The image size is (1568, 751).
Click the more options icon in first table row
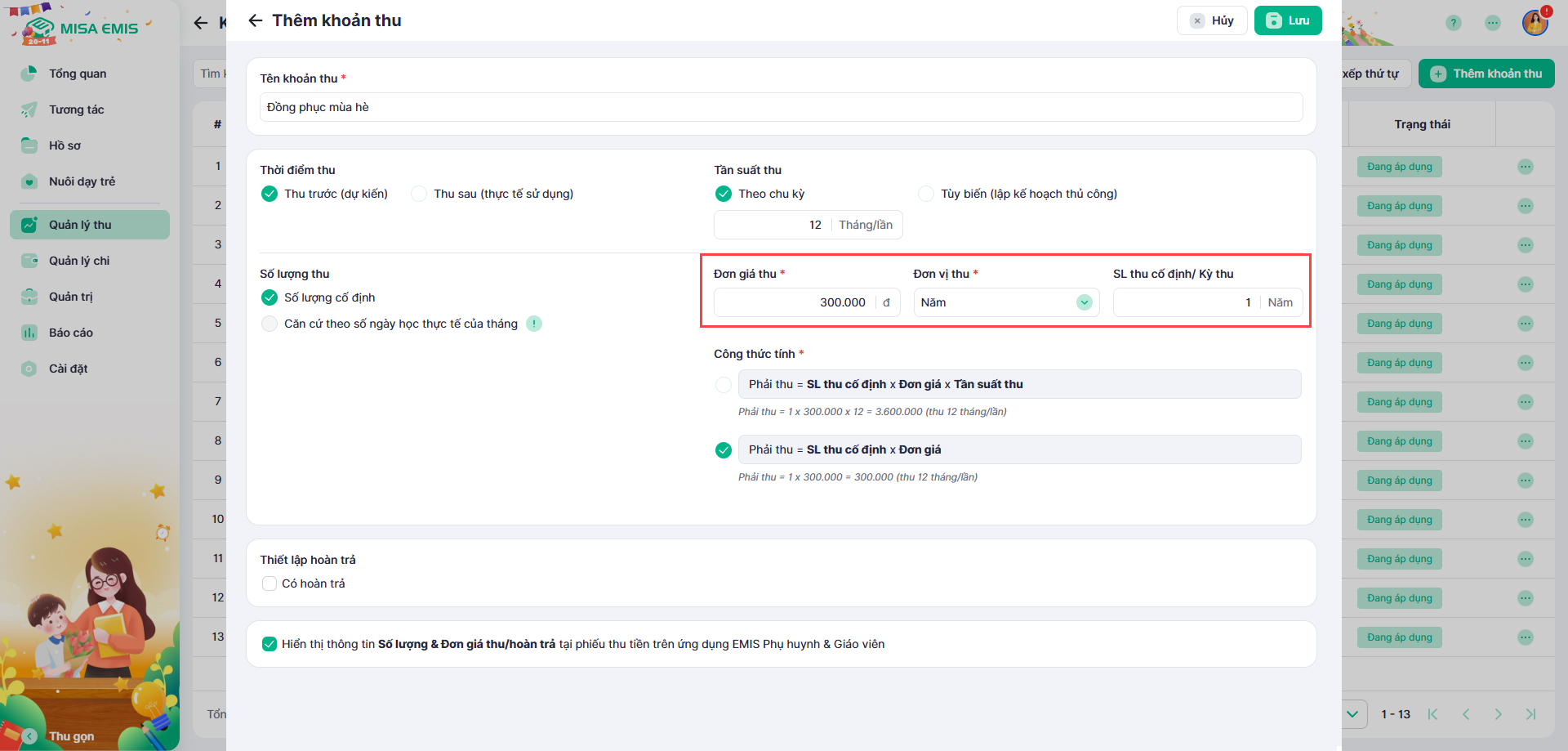point(1525,167)
